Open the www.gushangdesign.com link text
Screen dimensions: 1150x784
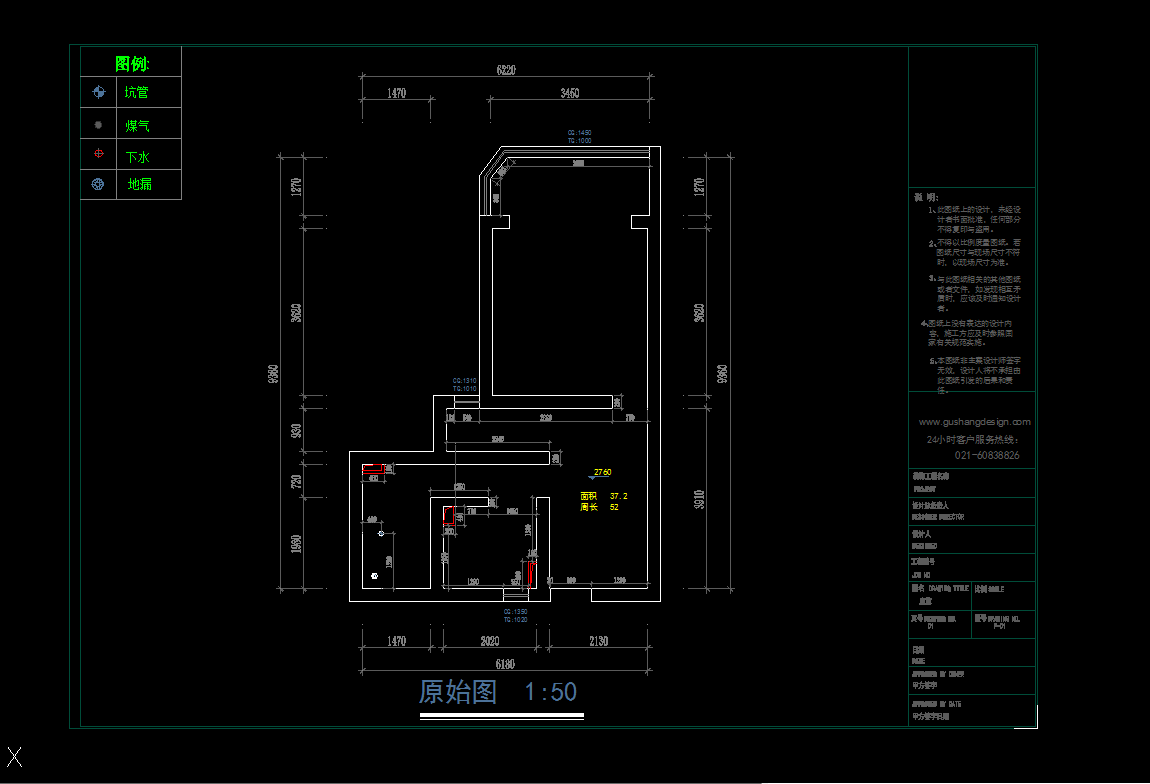click(x=974, y=422)
